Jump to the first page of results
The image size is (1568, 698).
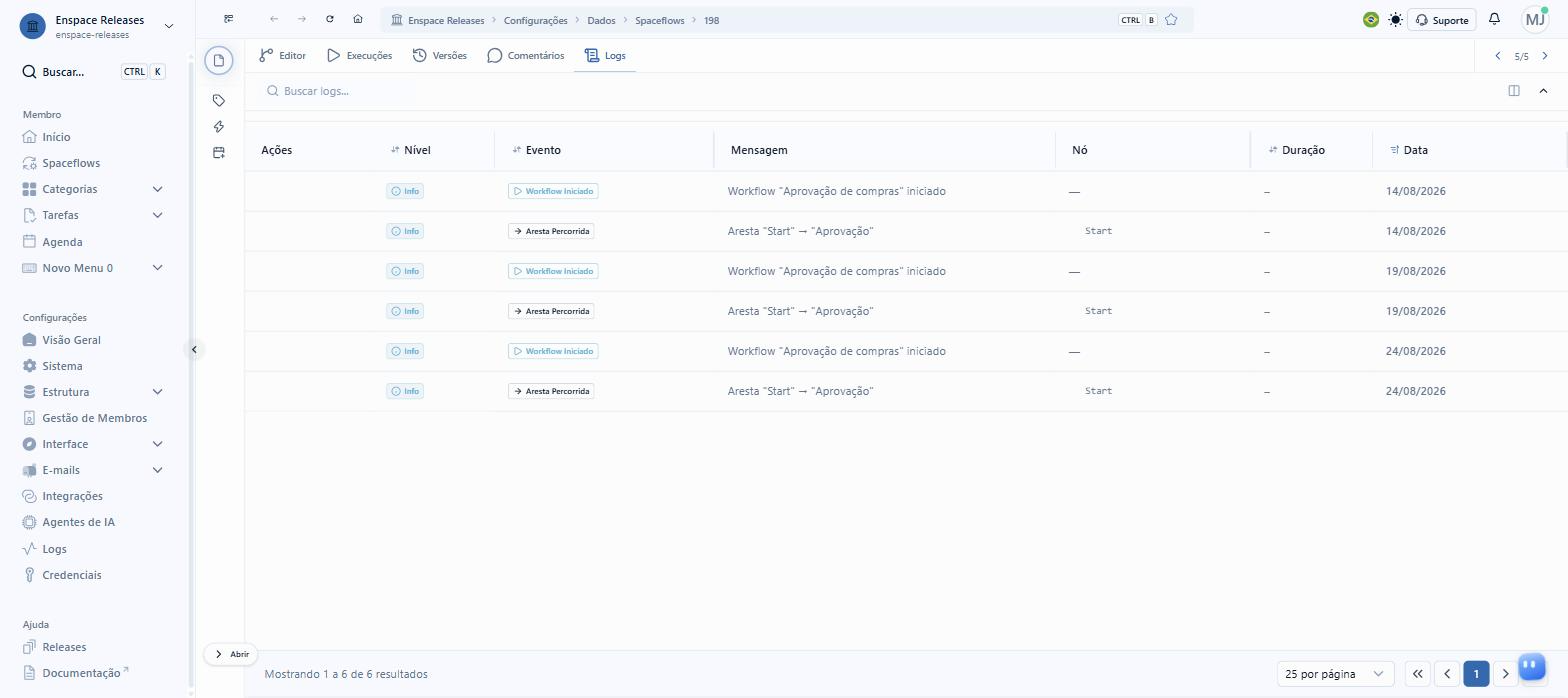click(1417, 674)
